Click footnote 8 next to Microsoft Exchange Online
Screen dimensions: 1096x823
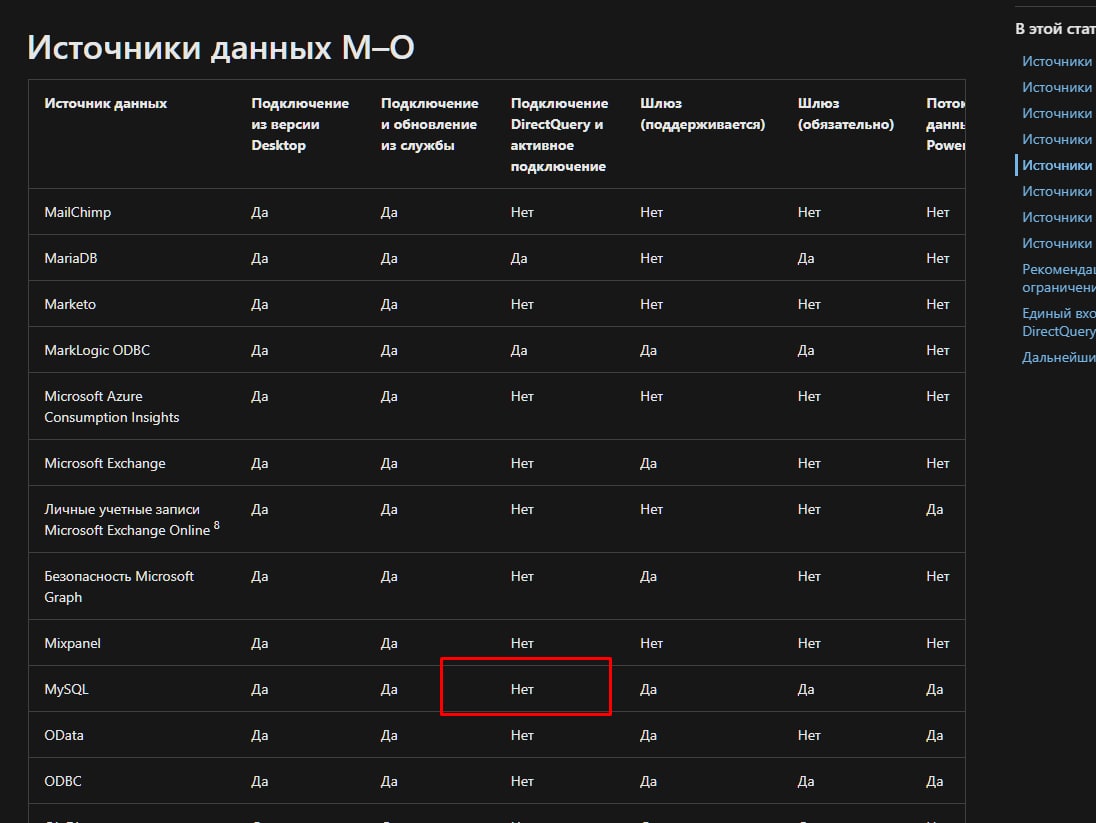(x=217, y=525)
